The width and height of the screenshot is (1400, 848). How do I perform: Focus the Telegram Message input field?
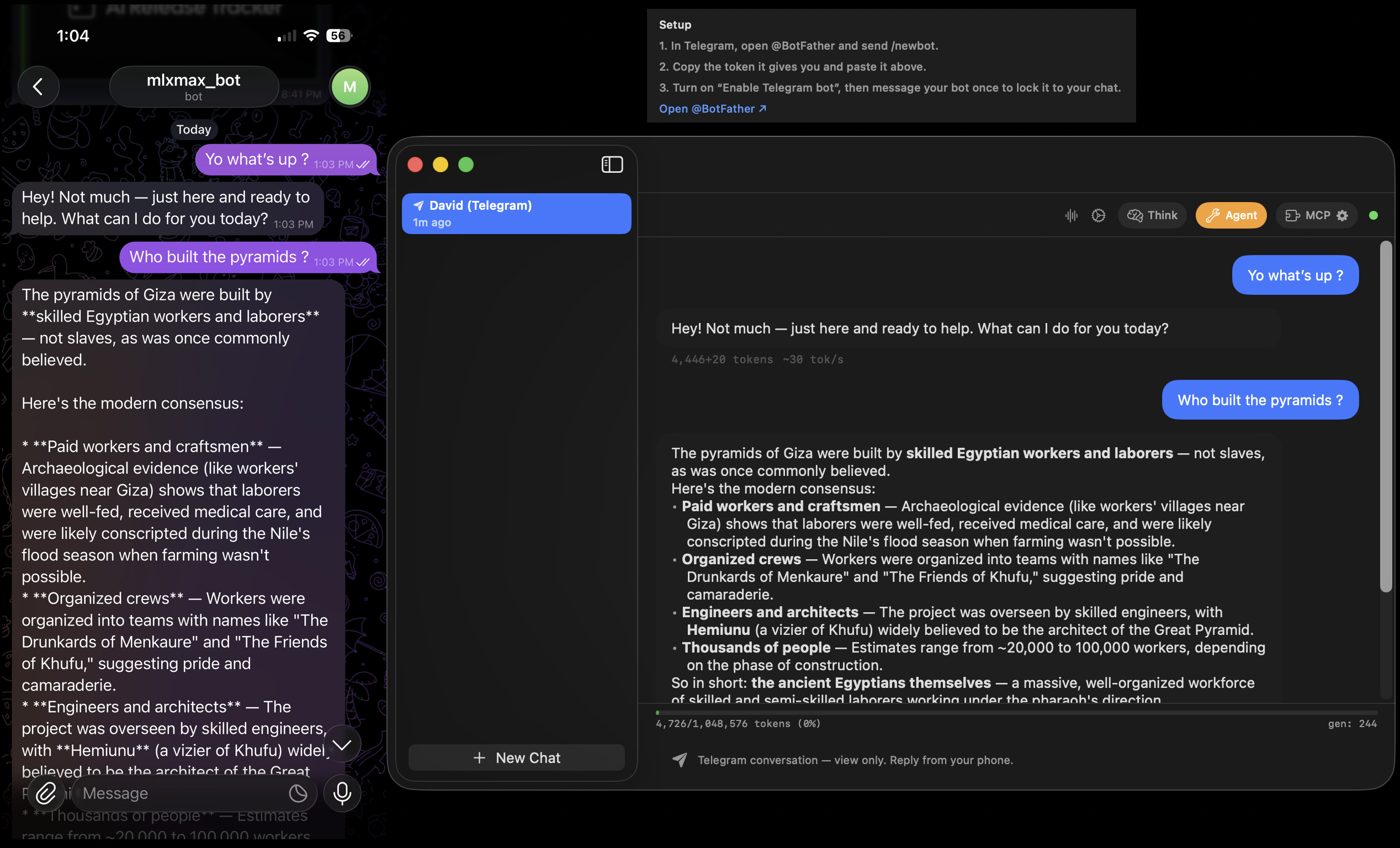pos(193,793)
